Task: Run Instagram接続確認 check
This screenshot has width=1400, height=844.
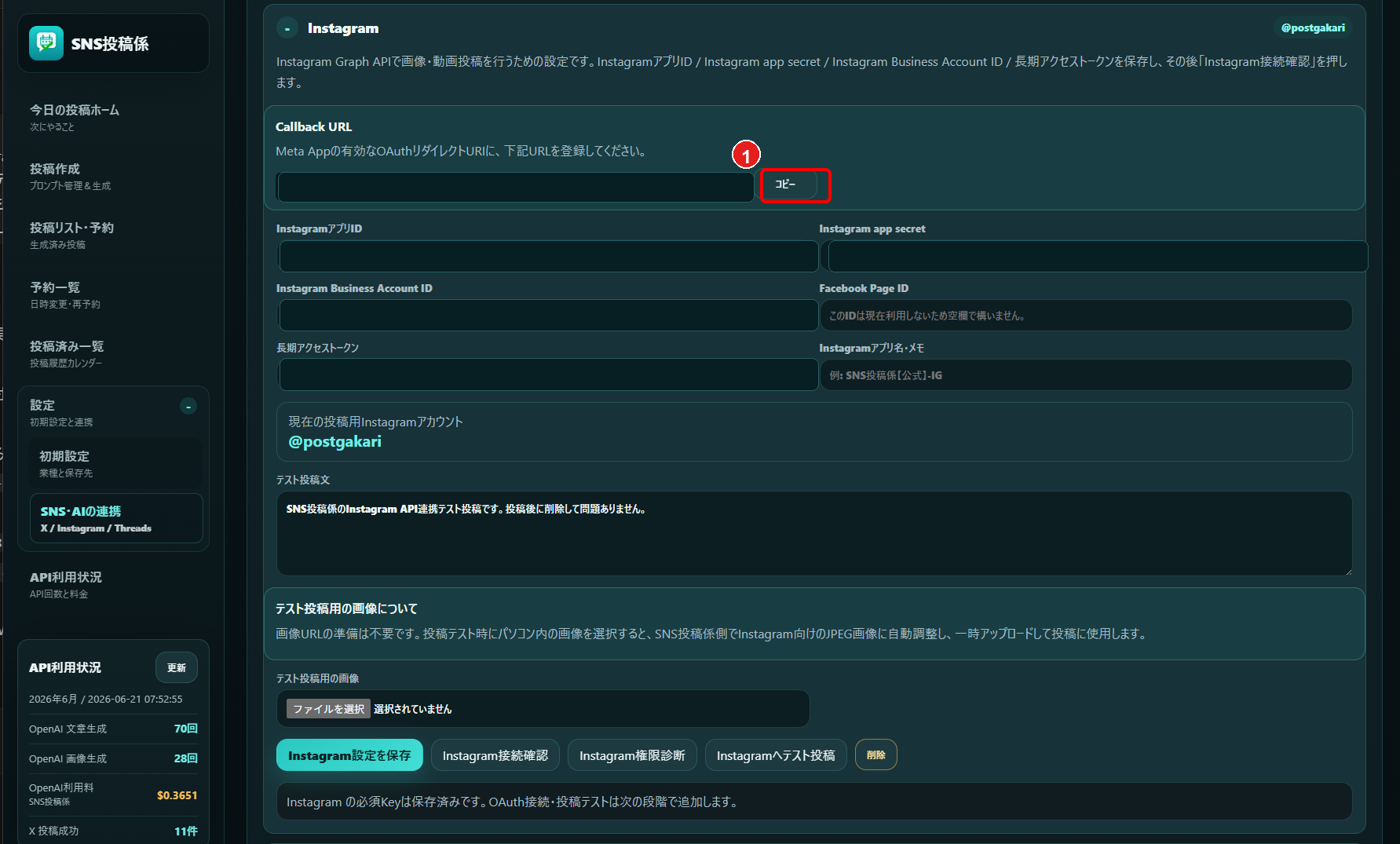Action: coord(495,755)
